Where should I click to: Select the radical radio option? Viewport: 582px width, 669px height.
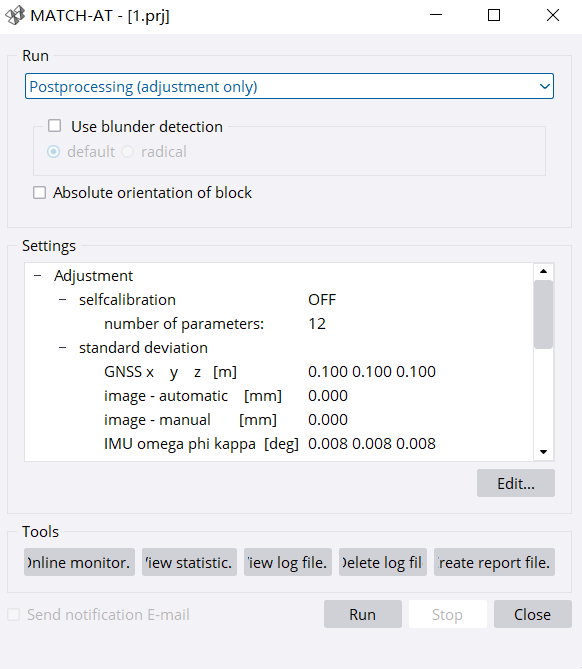pos(128,151)
